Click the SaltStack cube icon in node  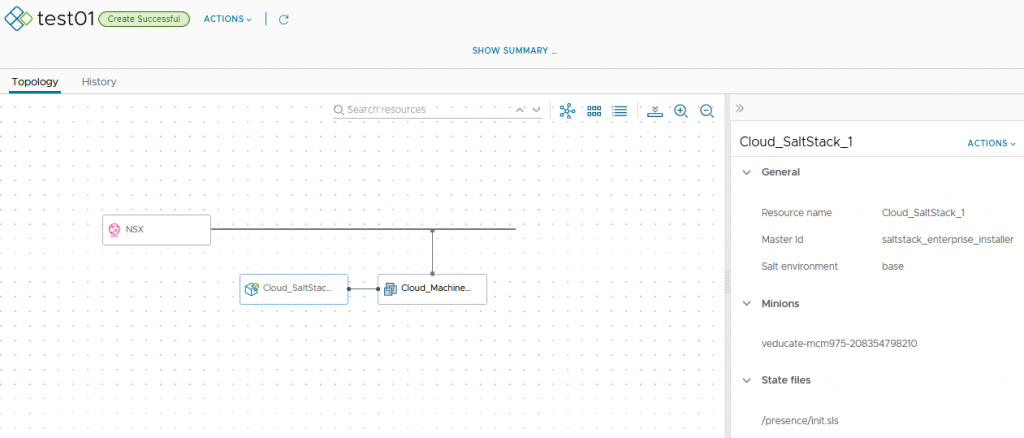(x=252, y=289)
